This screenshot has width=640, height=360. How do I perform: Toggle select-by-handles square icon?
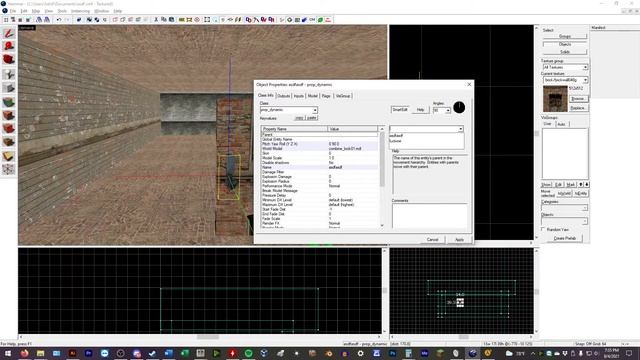pos(207,20)
